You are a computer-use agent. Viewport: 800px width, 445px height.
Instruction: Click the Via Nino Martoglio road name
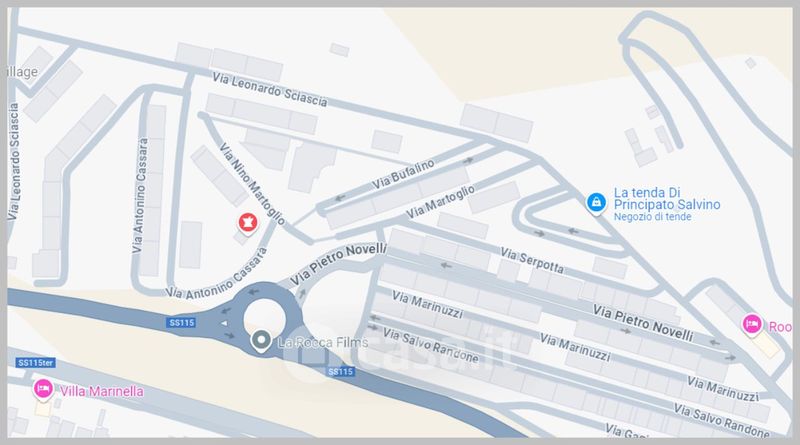point(252,183)
